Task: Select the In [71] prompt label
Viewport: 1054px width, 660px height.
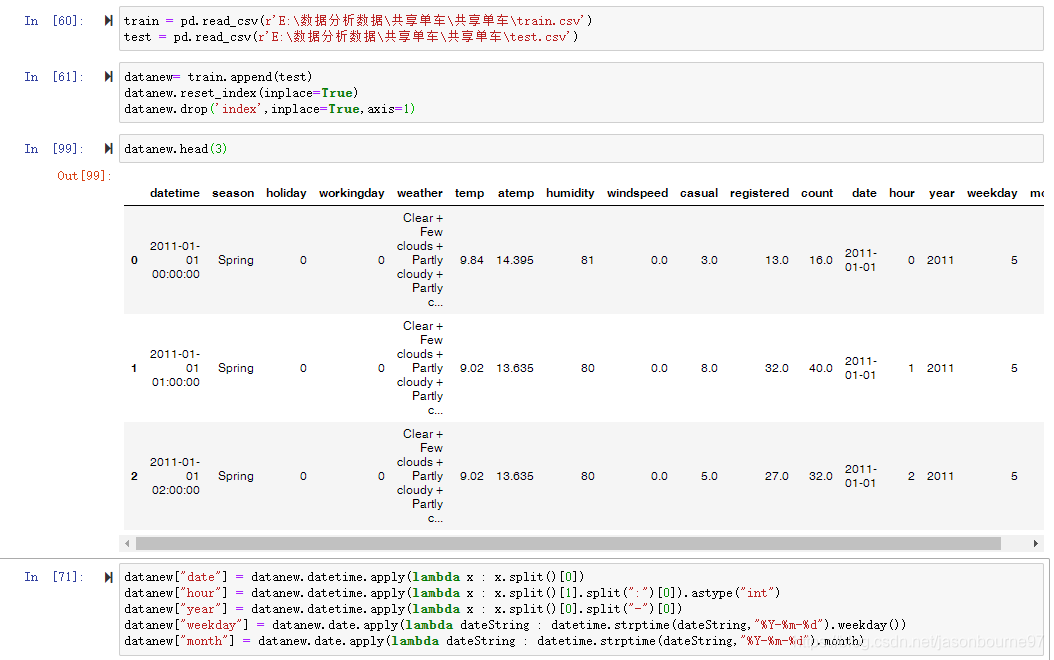Action: tap(54, 577)
